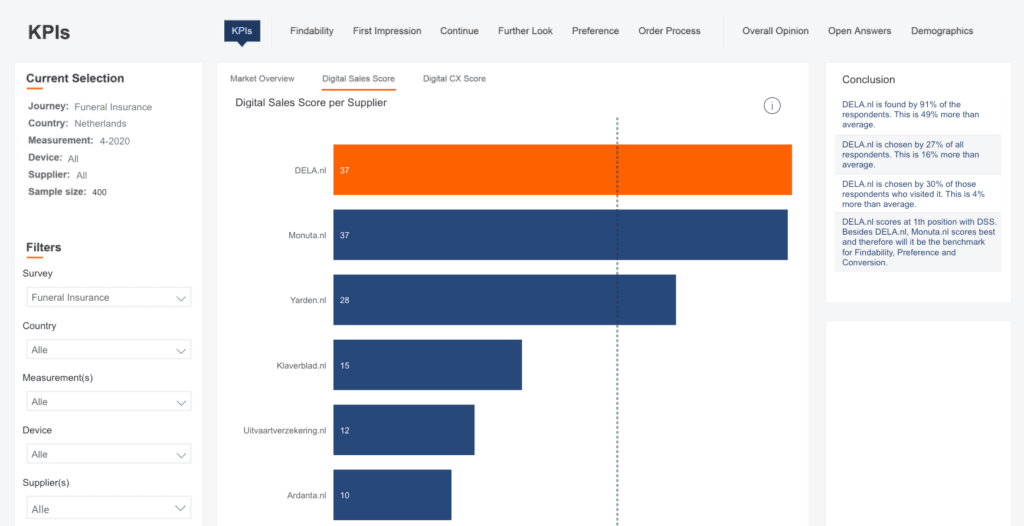This screenshot has height=526, width=1024.
Task: Expand the Country filter dropdown
Action: click(108, 350)
